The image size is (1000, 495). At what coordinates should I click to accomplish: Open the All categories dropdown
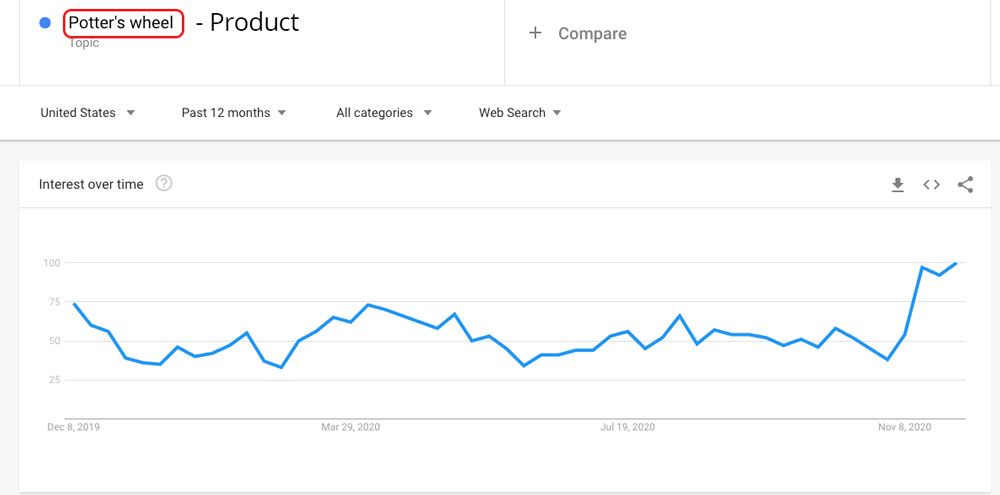(x=384, y=113)
